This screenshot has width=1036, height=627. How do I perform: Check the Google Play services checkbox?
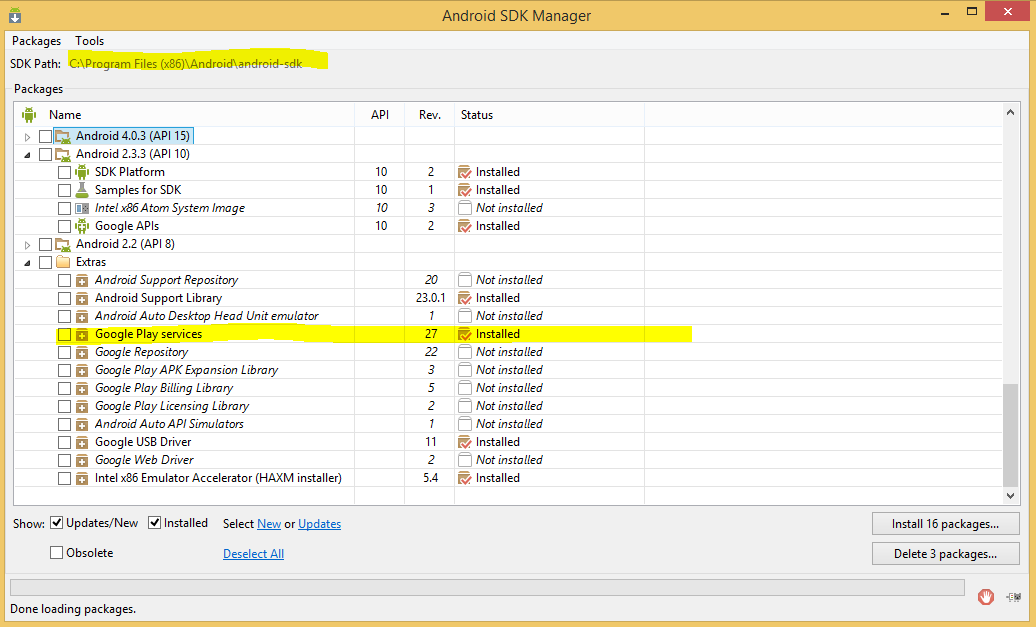click(x=64, y=334)
